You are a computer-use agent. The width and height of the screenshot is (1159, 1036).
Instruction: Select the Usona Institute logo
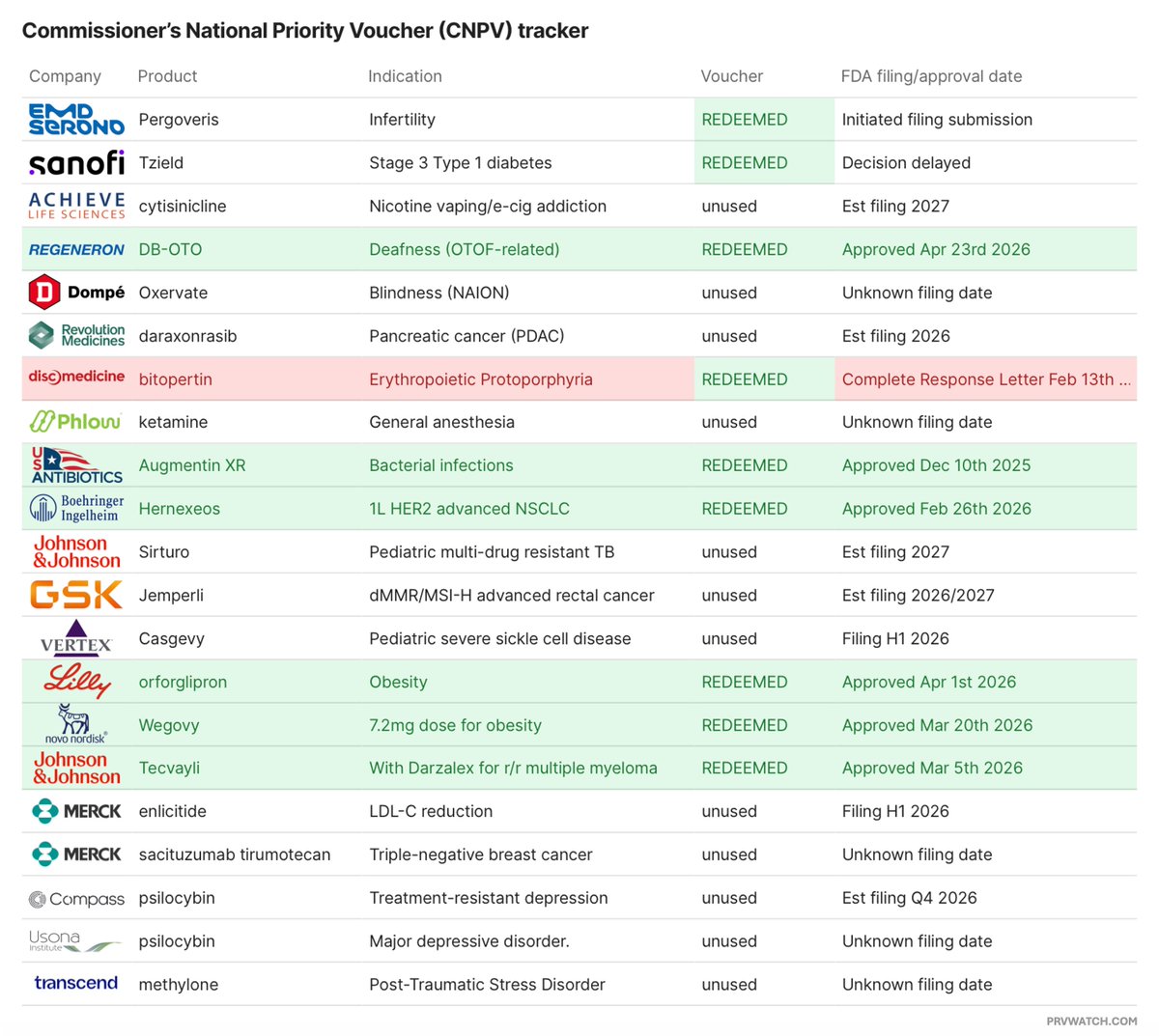coord(75,941)
